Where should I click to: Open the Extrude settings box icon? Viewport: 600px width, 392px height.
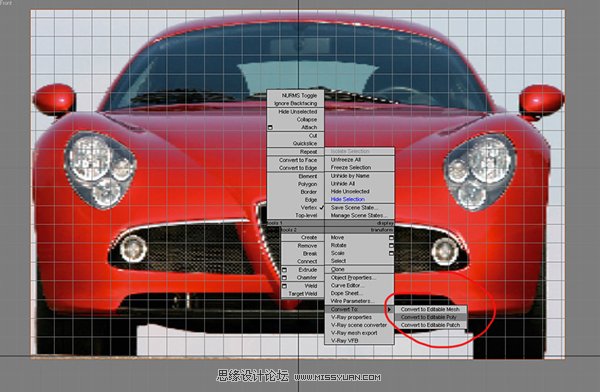(284, 270)
